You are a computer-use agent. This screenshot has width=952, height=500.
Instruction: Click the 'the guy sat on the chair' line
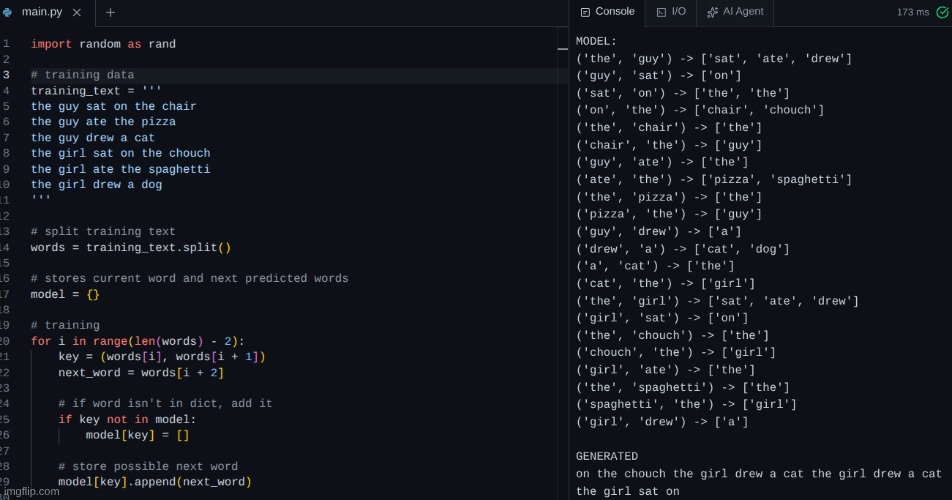tap(114, 106)
